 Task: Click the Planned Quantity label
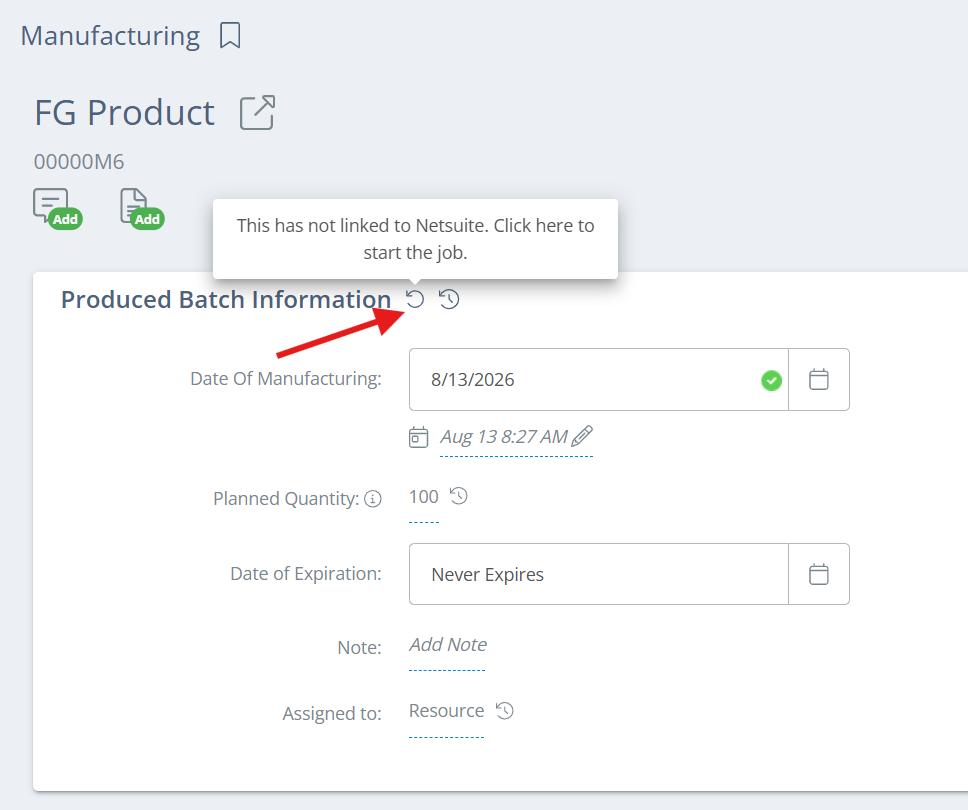pos(286,498)
